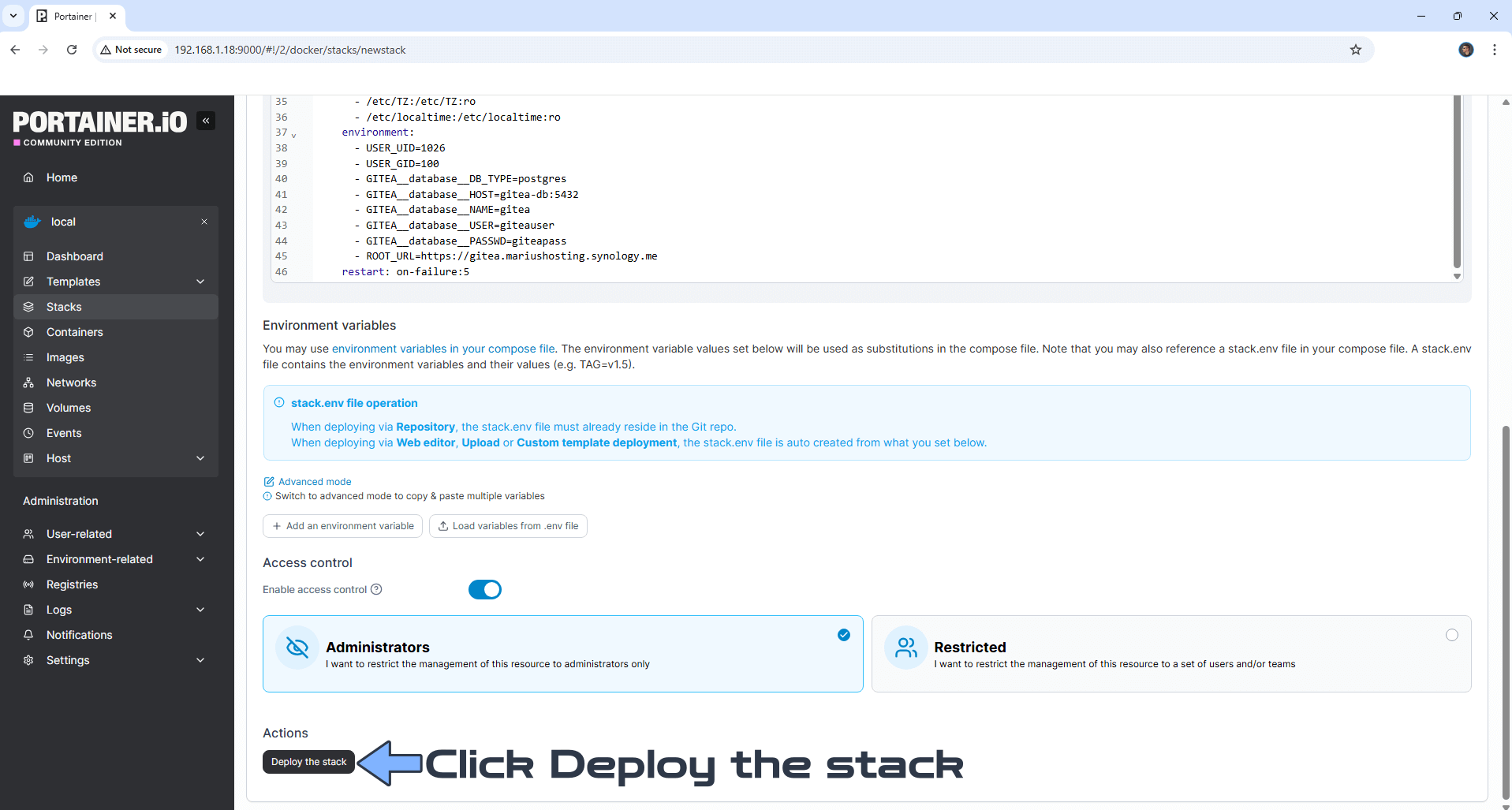Open the Volumes section
Viewport: 1512px width, 810px height.
pyautogui.click(x=68, y=408)
